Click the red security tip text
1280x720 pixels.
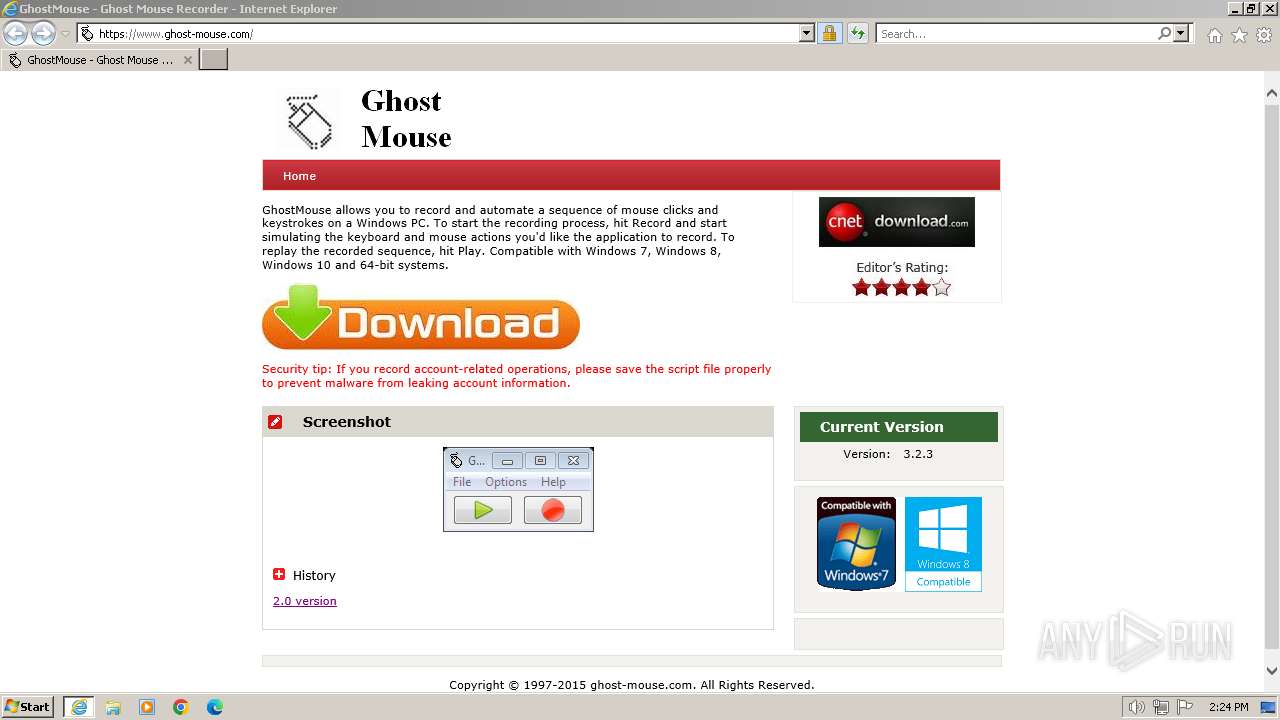tap(517, 376)
